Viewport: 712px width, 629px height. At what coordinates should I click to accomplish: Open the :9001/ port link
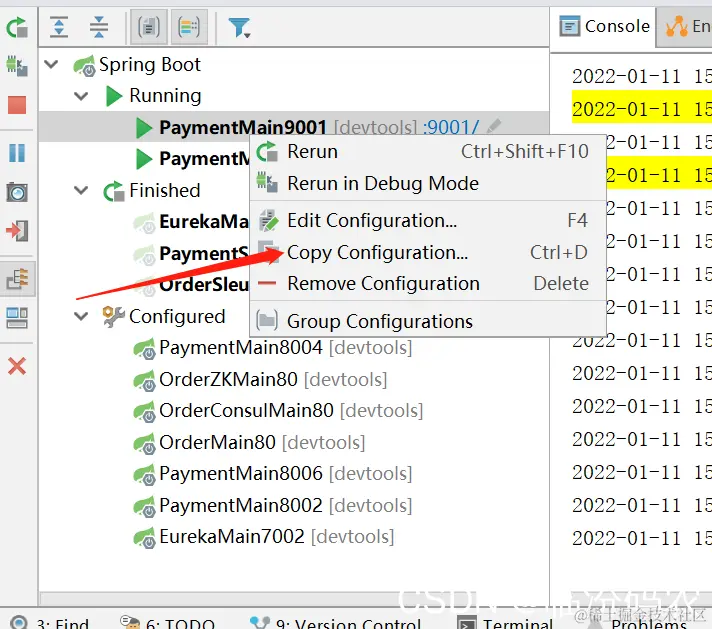tap(450, 127)
